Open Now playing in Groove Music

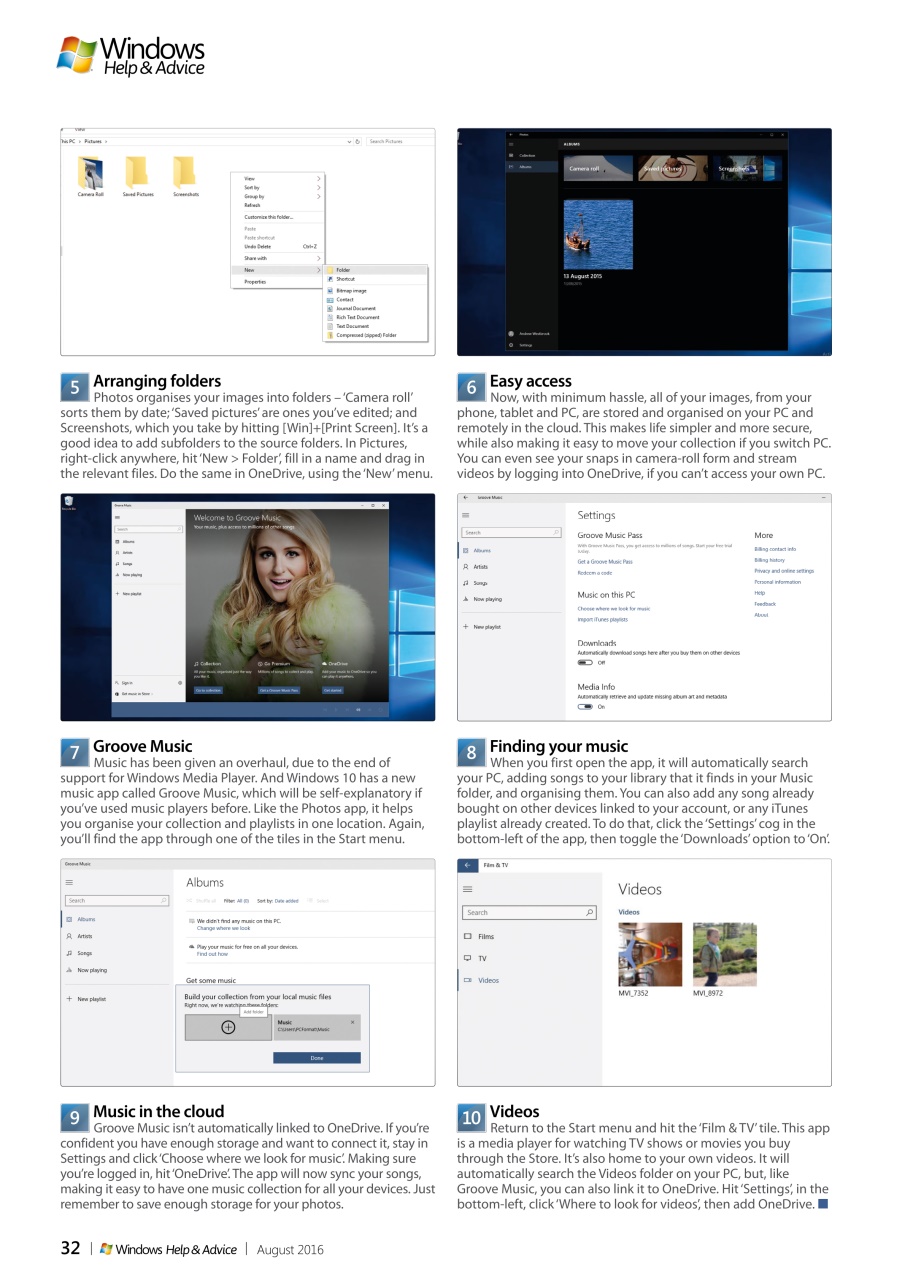click(x=92, y=970)
